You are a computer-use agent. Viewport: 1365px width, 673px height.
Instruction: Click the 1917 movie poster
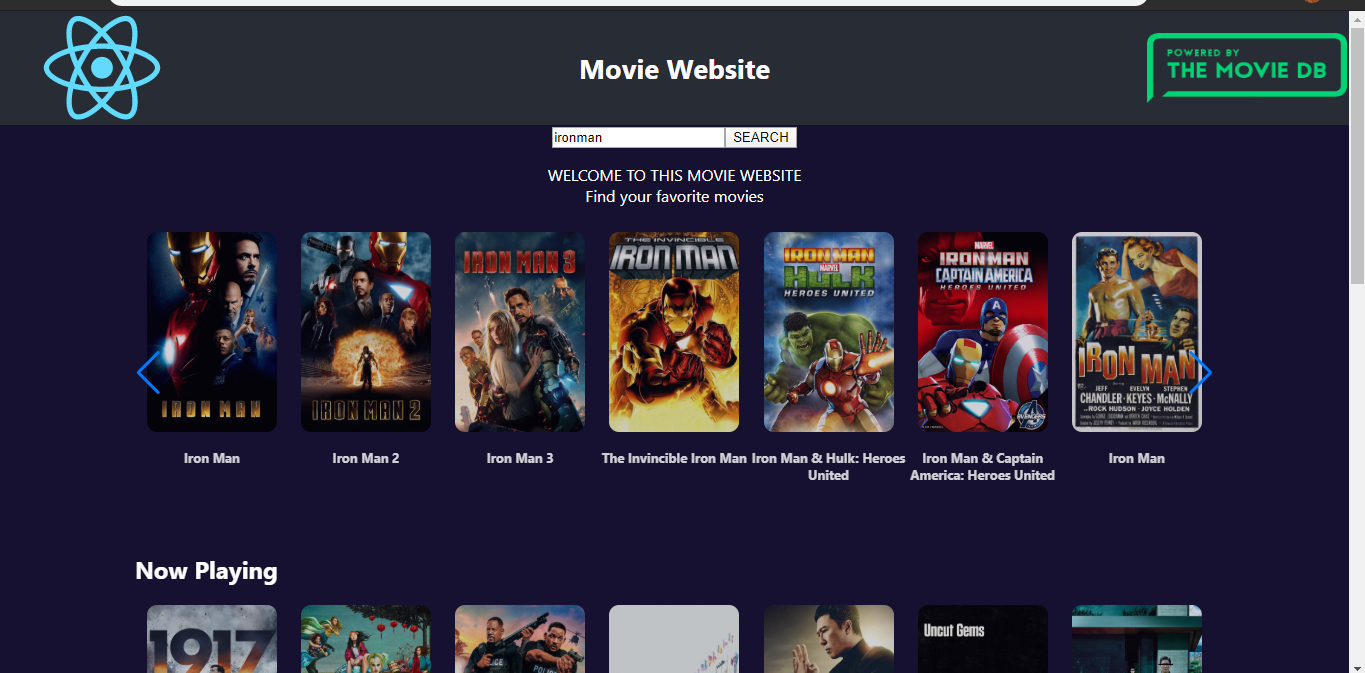coord(212,639)
